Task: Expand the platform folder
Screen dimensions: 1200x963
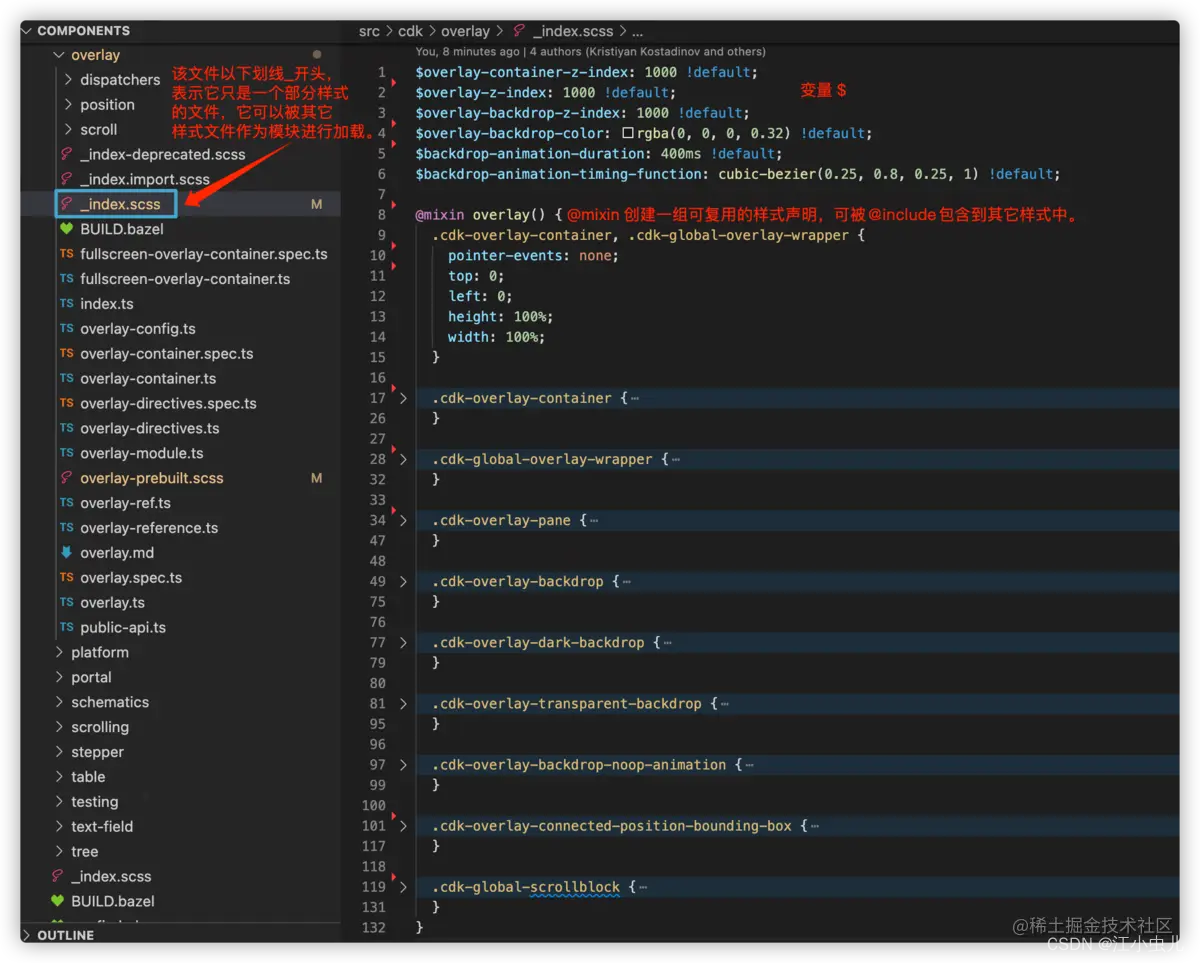Action: pos(59,653)
